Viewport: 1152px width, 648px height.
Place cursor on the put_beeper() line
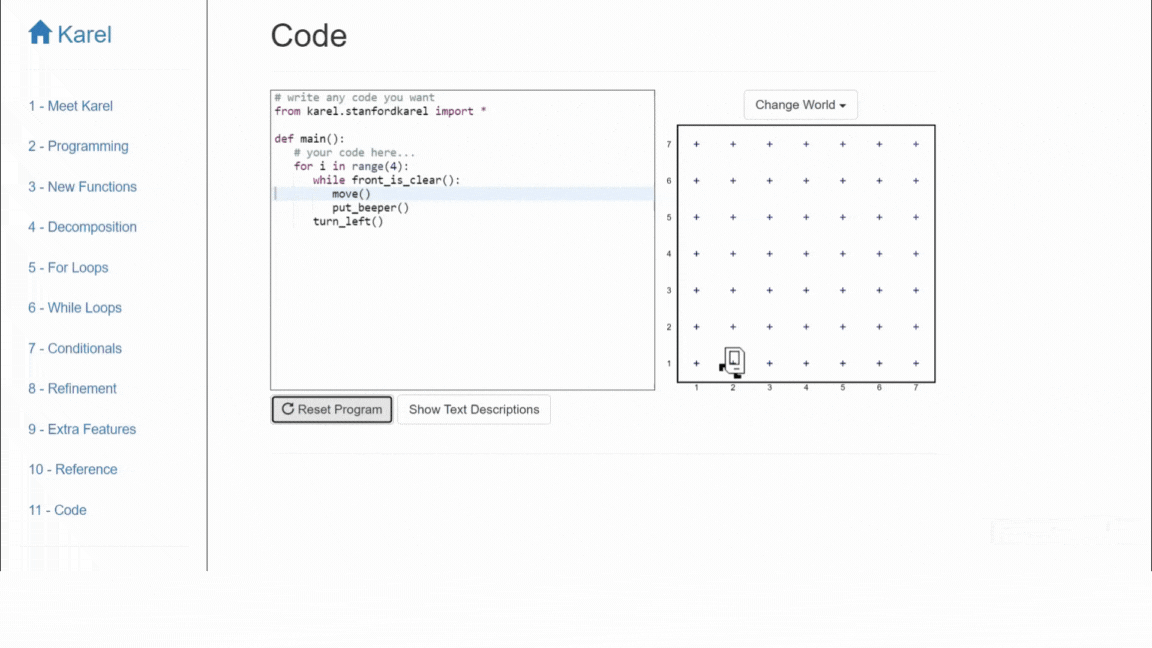point(370,208)
